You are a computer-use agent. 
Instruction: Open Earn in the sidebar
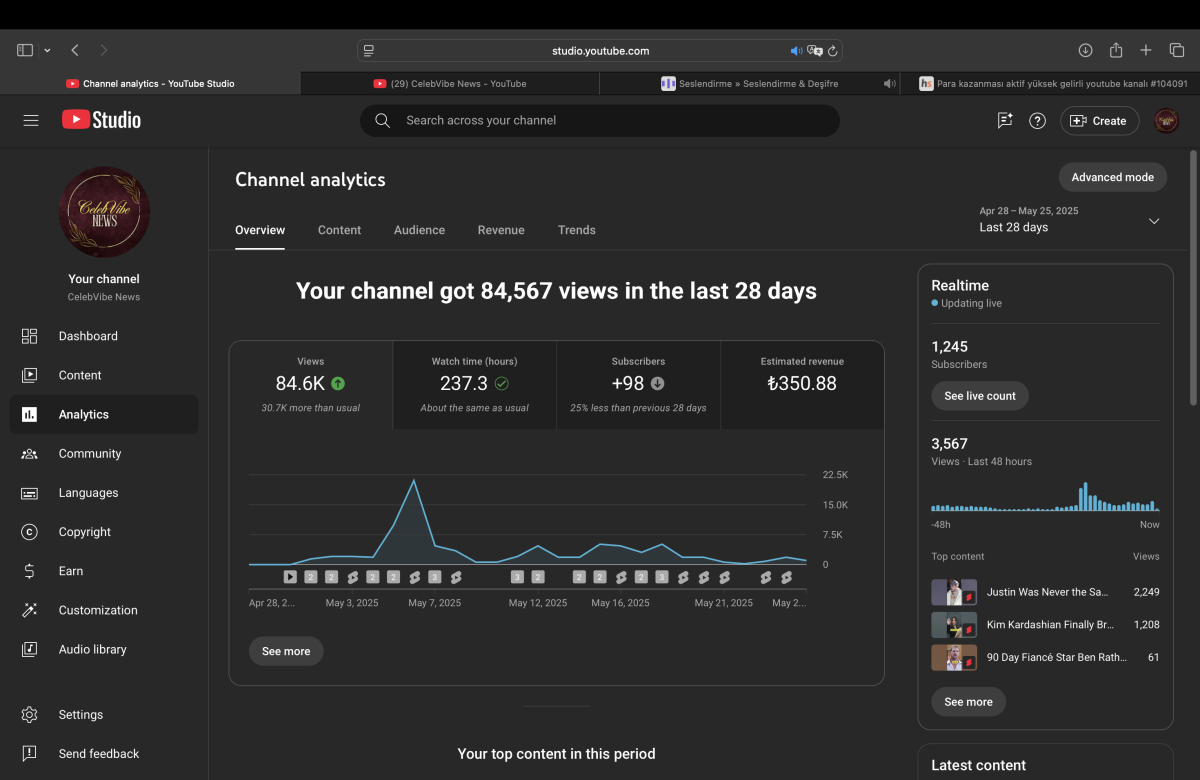[x=104, y=571]
